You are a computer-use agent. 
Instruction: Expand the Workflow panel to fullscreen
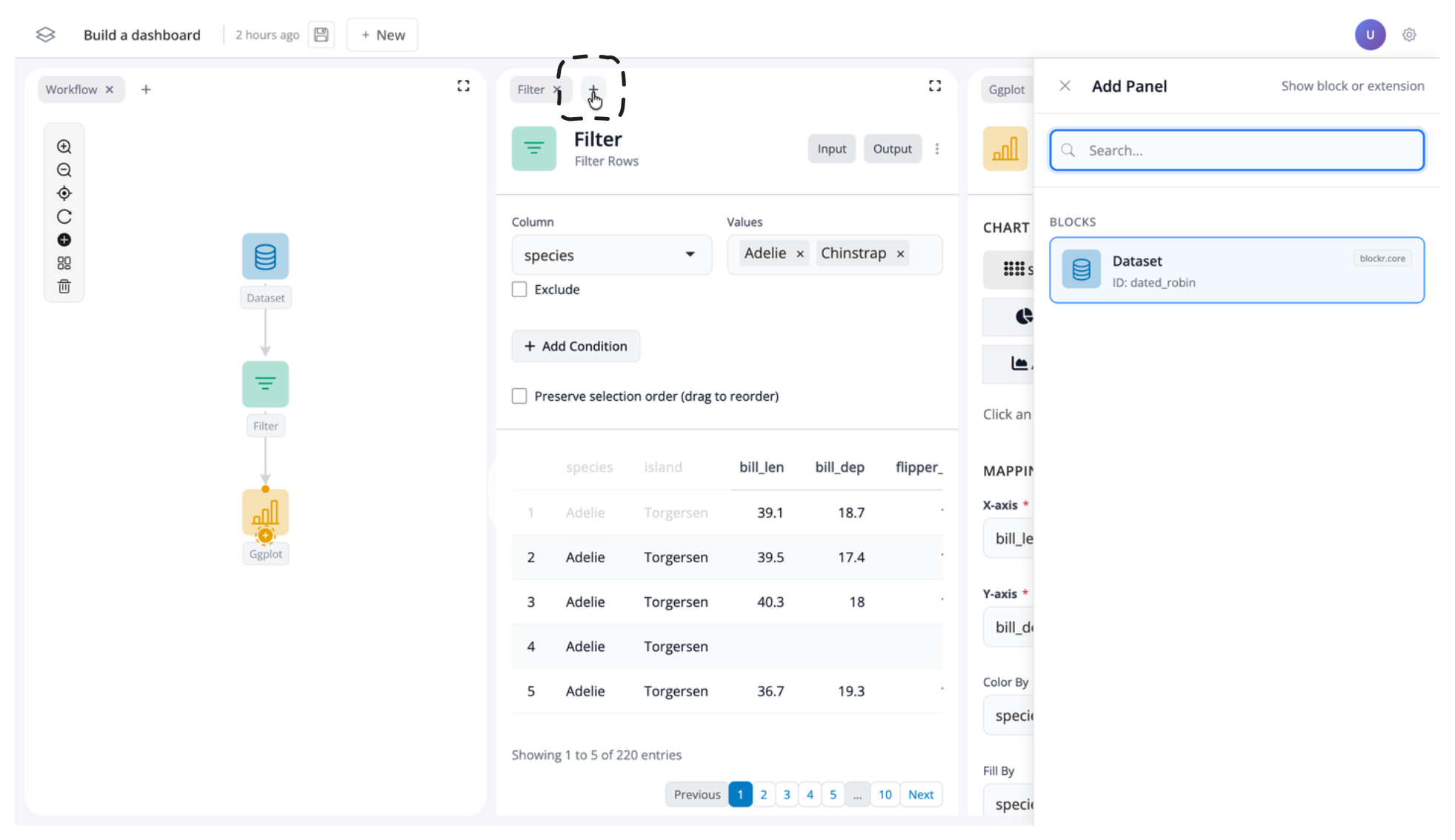pyautogui.click(x=463, y=86)
